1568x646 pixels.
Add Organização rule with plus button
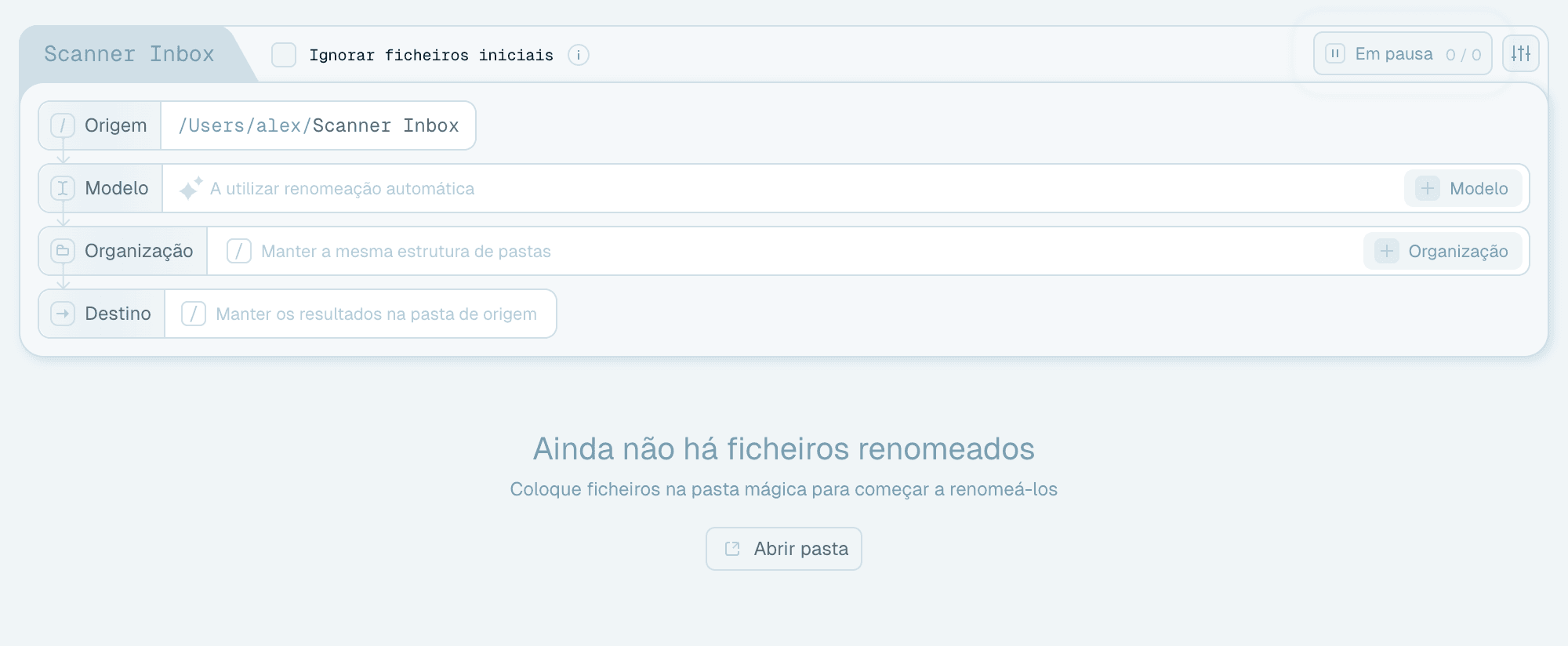point(1443,251)
